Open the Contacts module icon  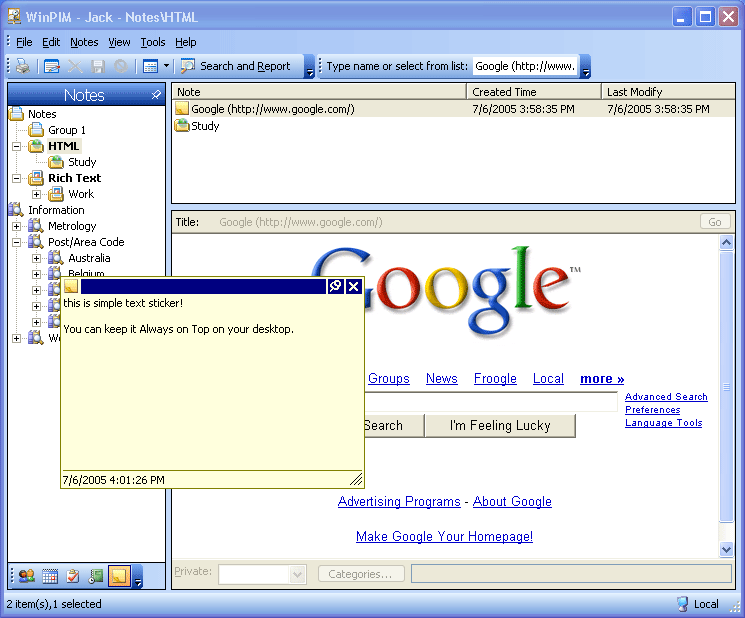click(27, 575)
